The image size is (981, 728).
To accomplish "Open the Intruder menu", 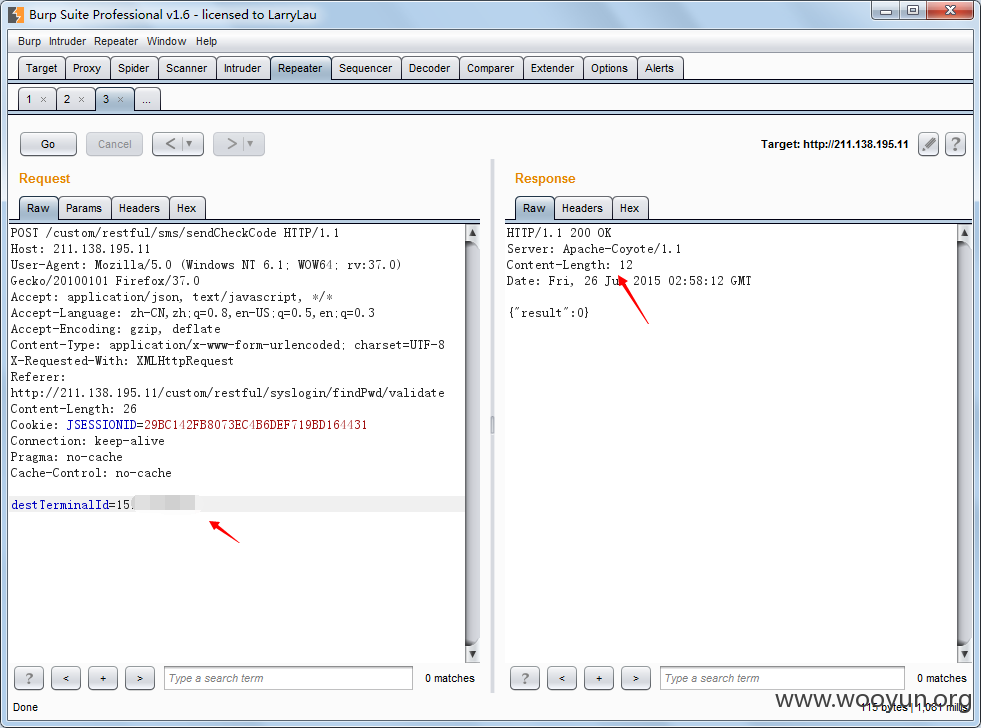I will (x=68, y=41).
